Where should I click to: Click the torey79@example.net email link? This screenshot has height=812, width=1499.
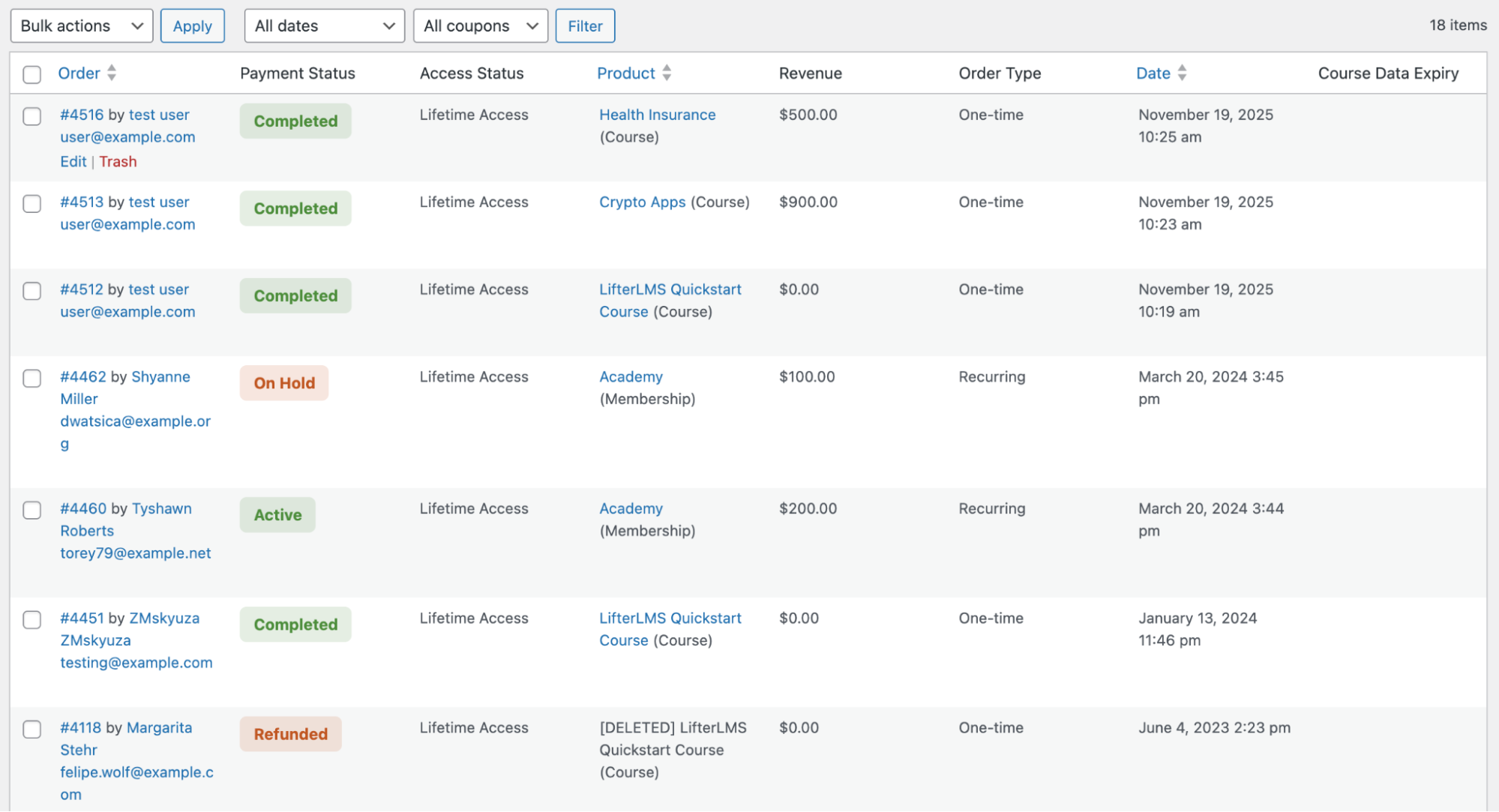(x=136, y=553)
